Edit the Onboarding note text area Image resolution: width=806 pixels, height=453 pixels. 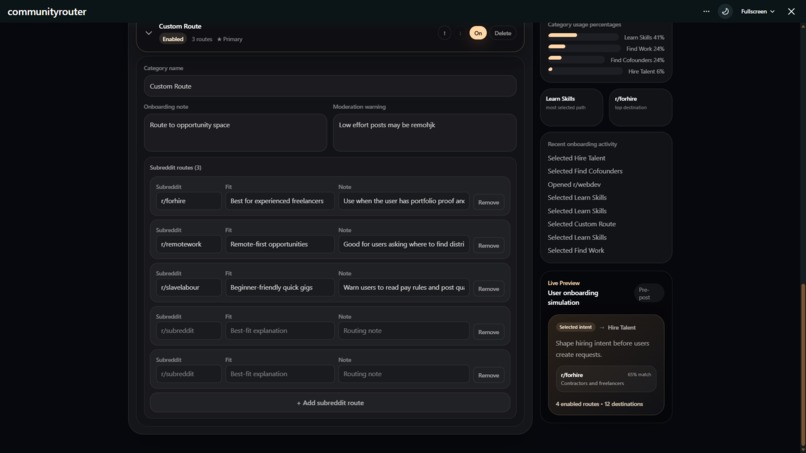[x=235, y=133]
